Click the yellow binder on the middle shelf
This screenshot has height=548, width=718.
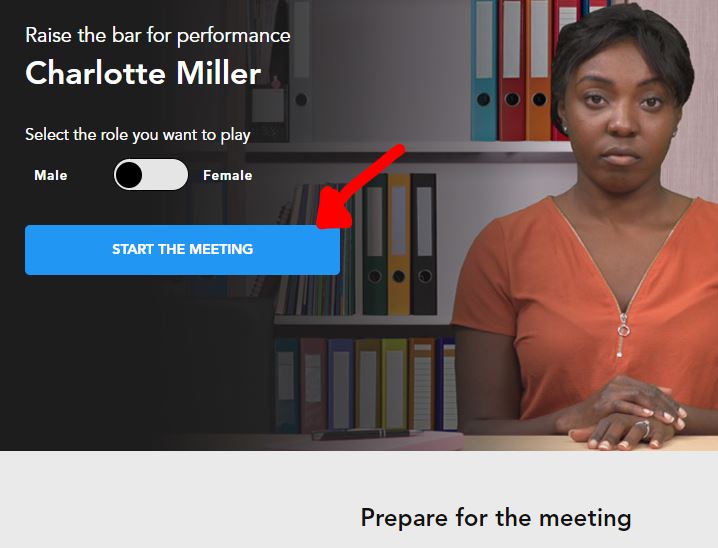[399, 244]
